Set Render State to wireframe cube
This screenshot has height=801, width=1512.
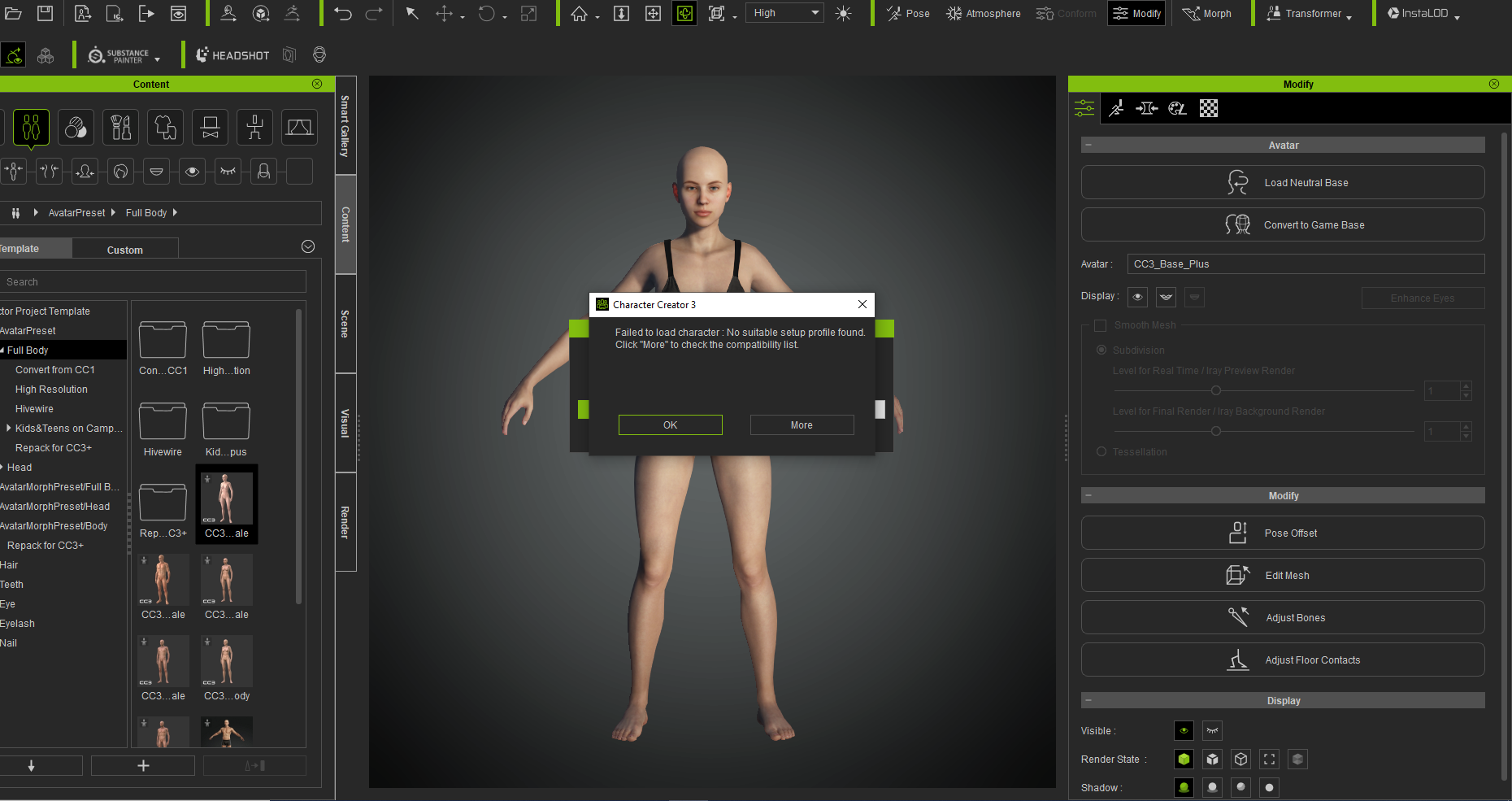[x=1240, y=760]
